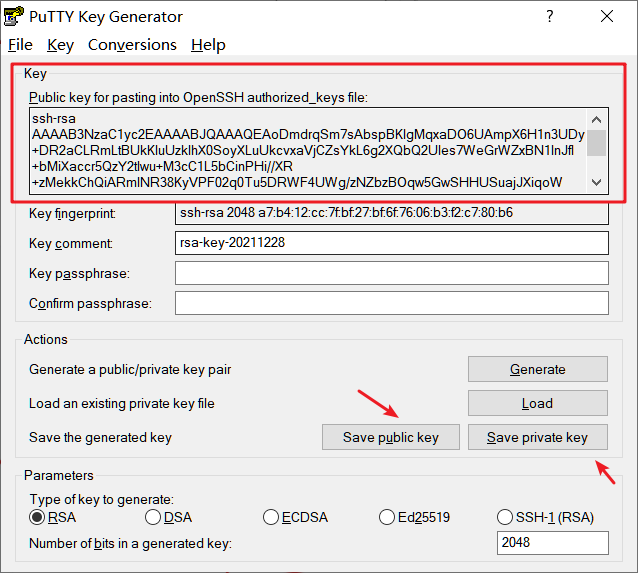This screenshot has height=573, width=638.
Task: Click 'Type of key to generate:' label
Action: click(x=102, y=499)
